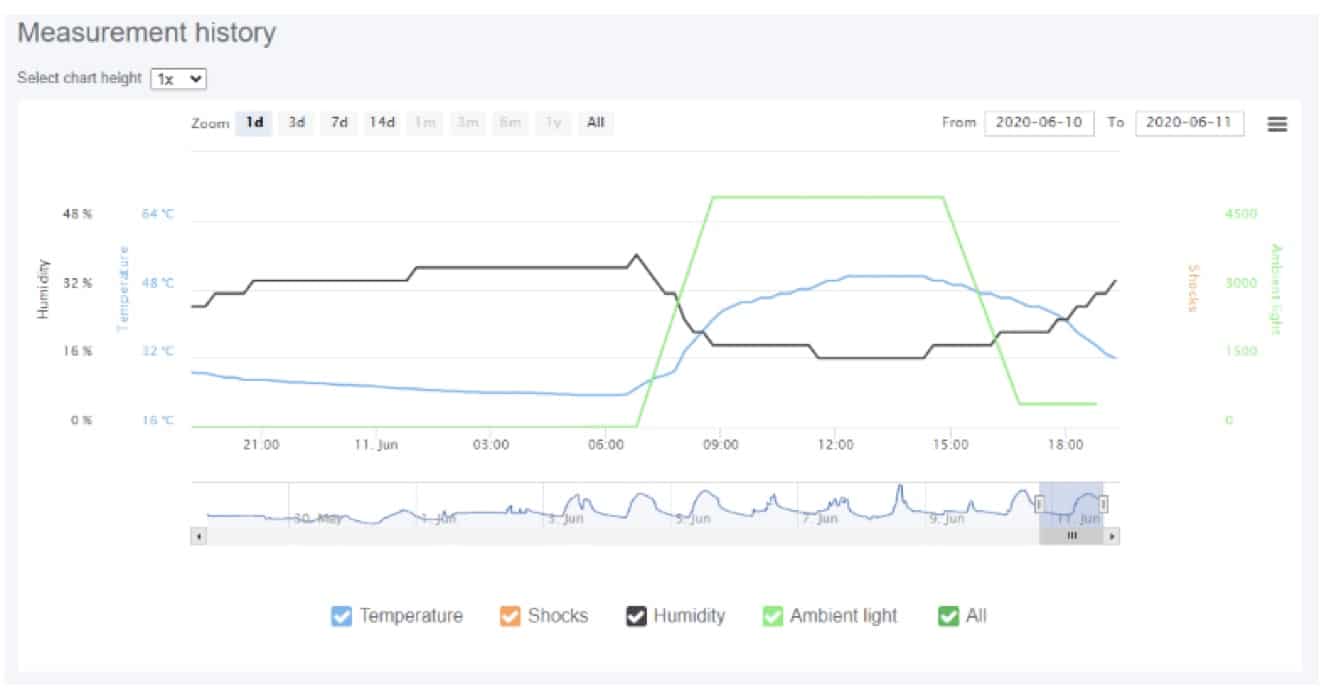Open the chart height dropdown
Viewport: 1325px width, 693px height.
coord(178,78)
